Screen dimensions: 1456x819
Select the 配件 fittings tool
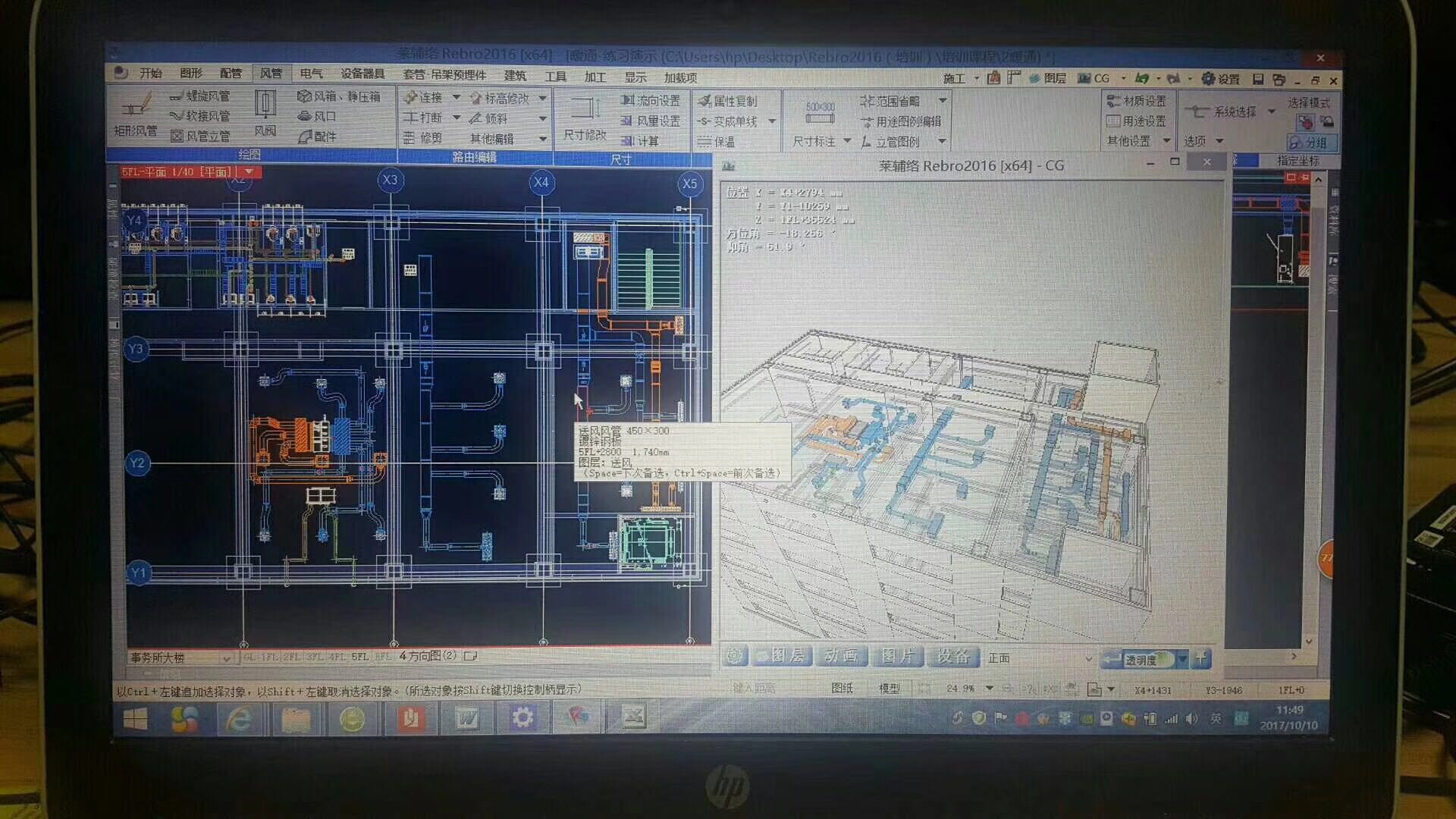[x=317, y=136]
